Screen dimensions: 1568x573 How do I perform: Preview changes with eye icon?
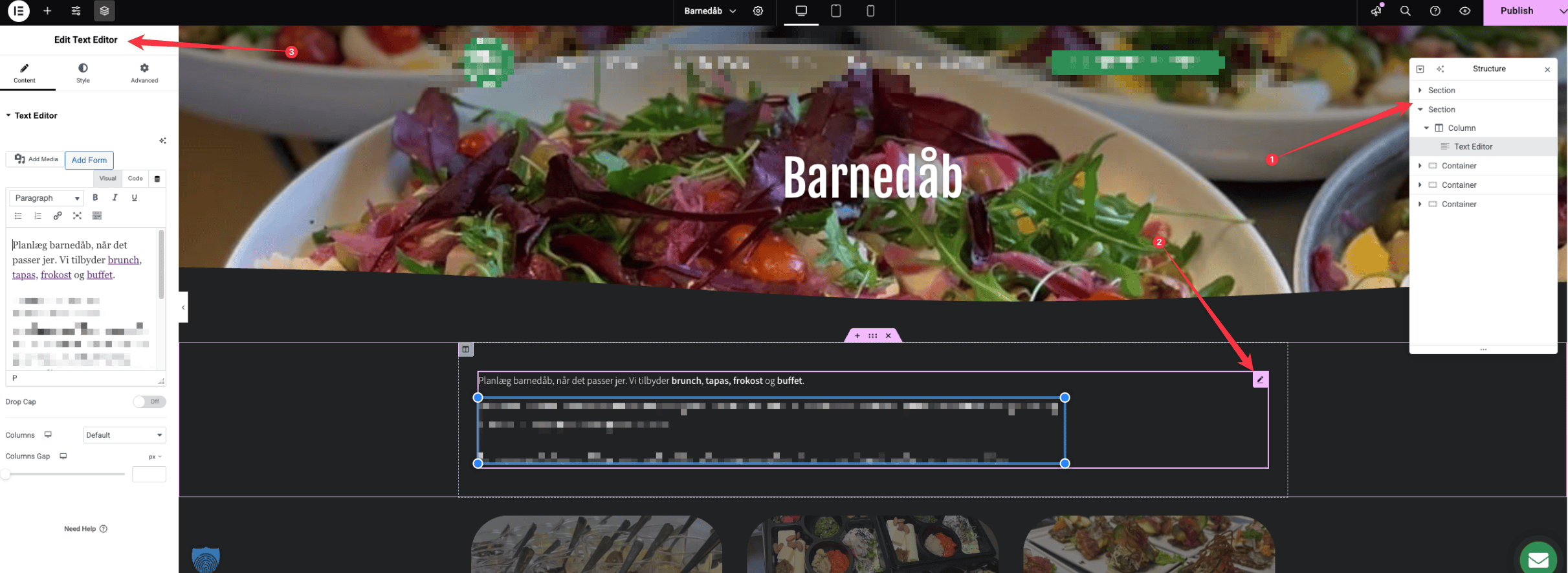[x=1464, y=11]
